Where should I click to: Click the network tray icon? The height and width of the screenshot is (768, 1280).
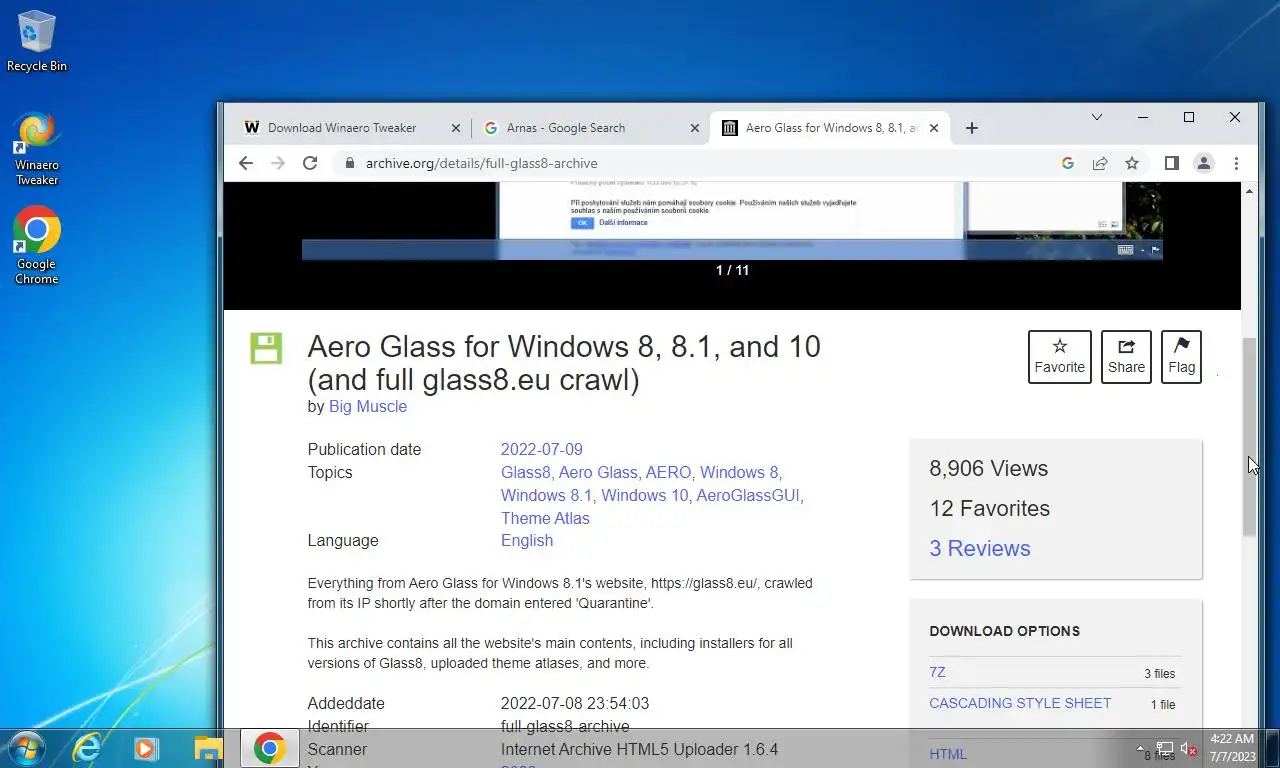(x=1165, y=748)
